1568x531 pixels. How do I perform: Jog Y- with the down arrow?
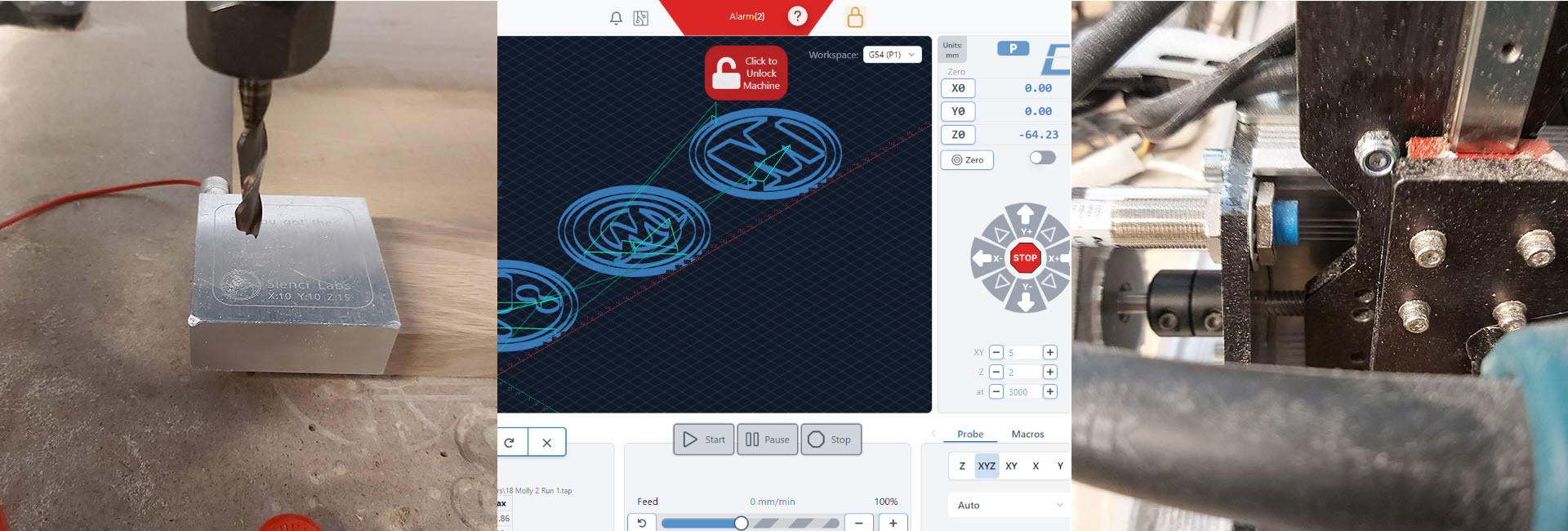(1026, 300)
